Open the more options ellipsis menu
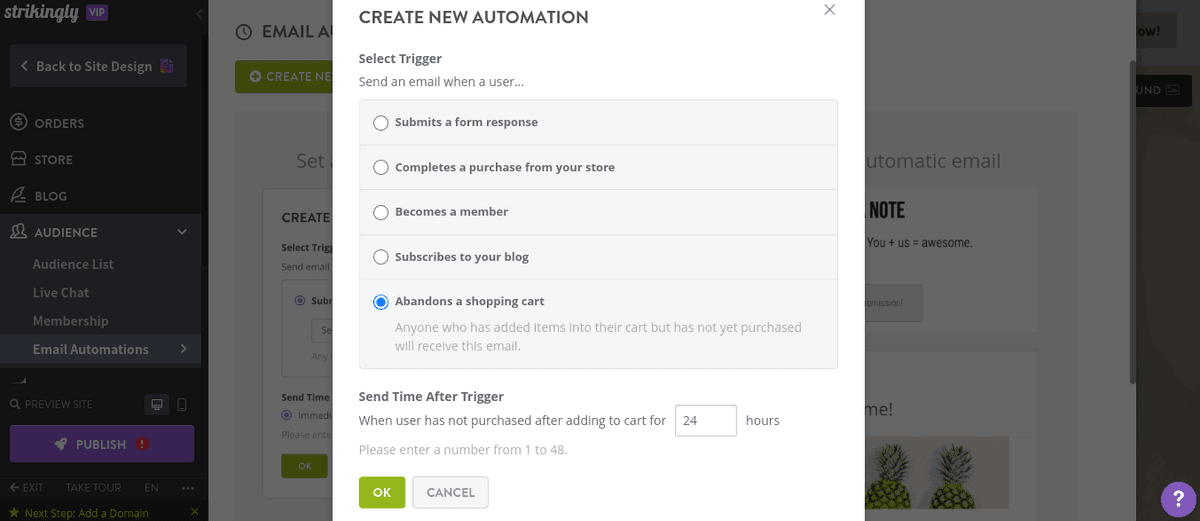Viewport: 1200px width, 521px height. click(188, 488)
